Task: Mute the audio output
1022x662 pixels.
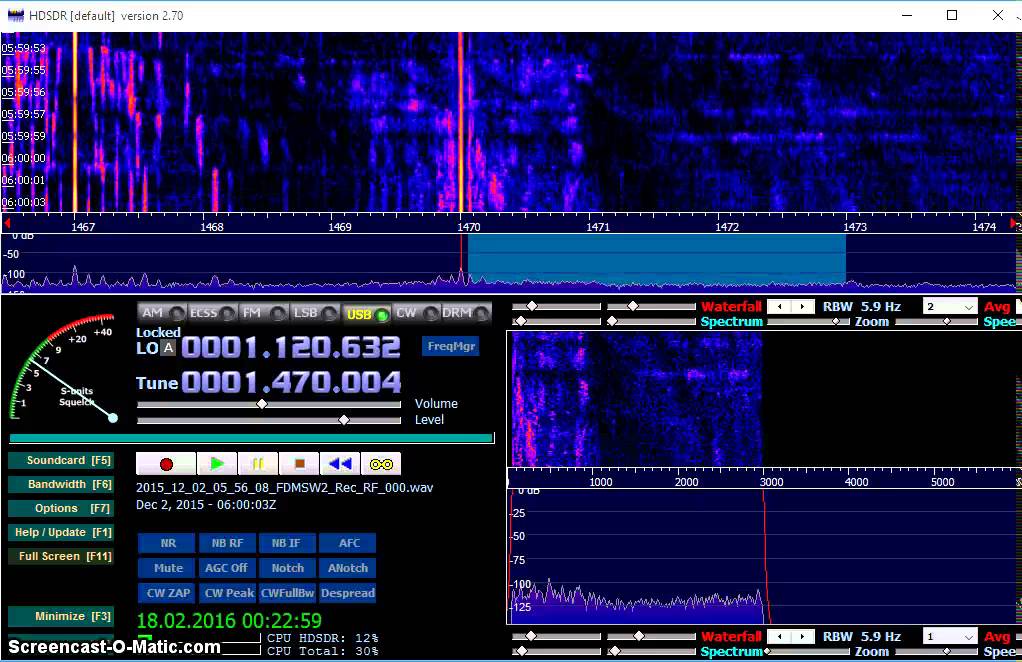Action: (x=167, y=568)
